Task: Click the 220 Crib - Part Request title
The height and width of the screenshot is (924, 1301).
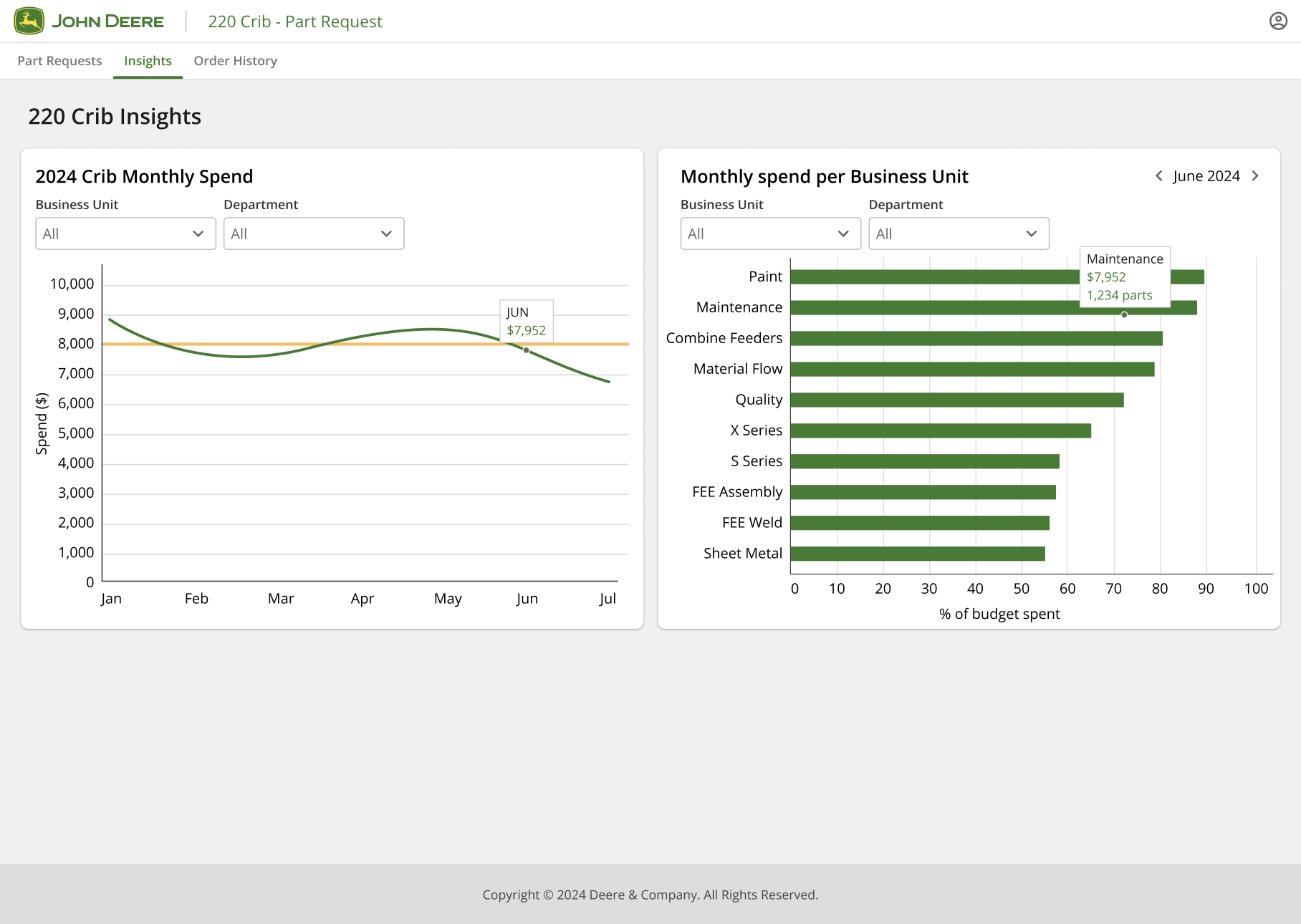Action: (295, 21)
